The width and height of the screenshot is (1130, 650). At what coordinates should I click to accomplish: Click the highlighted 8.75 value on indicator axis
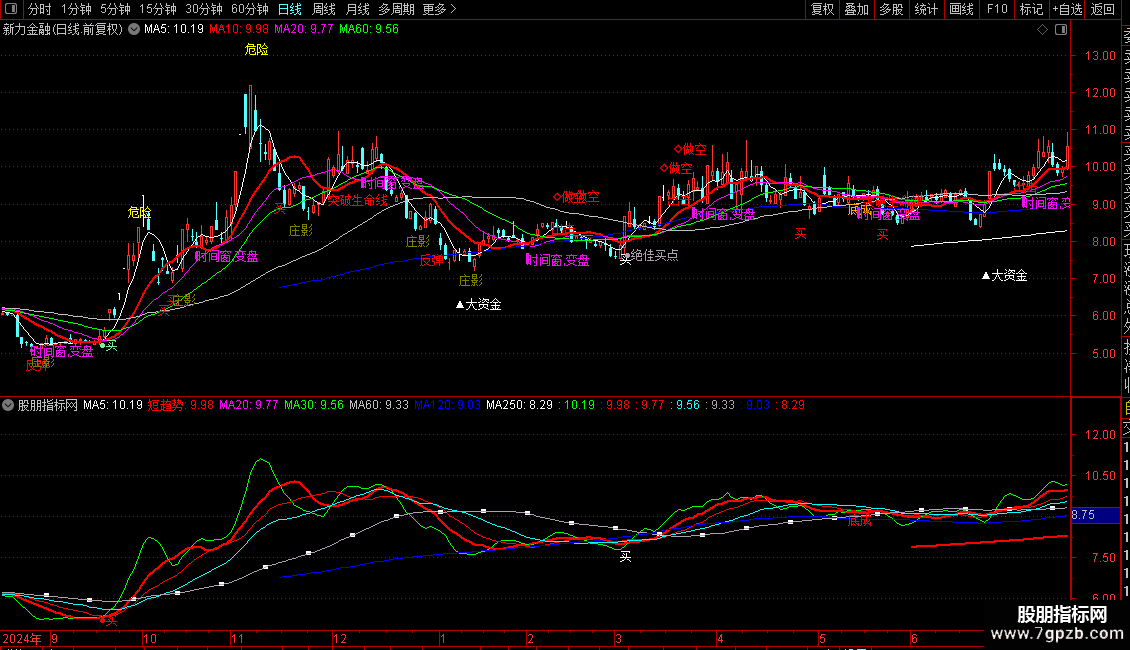(1083, 515)
